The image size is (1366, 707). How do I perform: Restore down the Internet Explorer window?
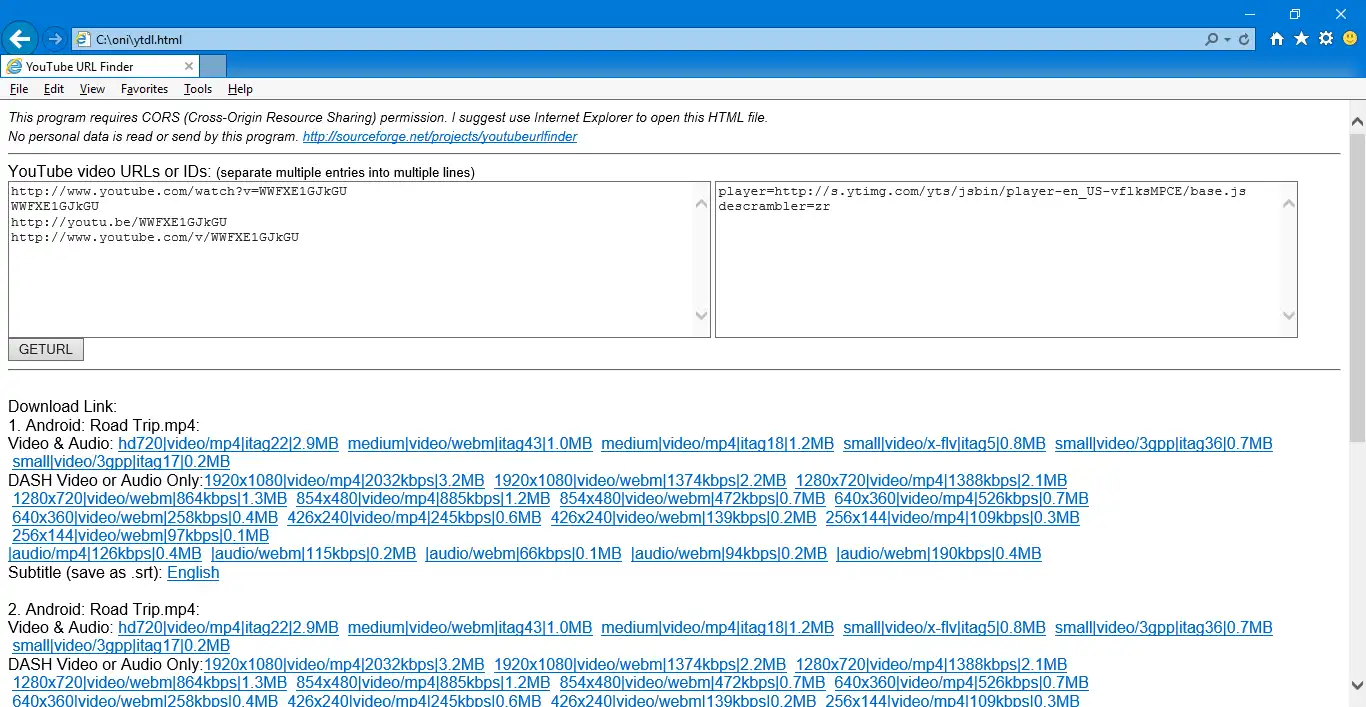[1295, 14]
